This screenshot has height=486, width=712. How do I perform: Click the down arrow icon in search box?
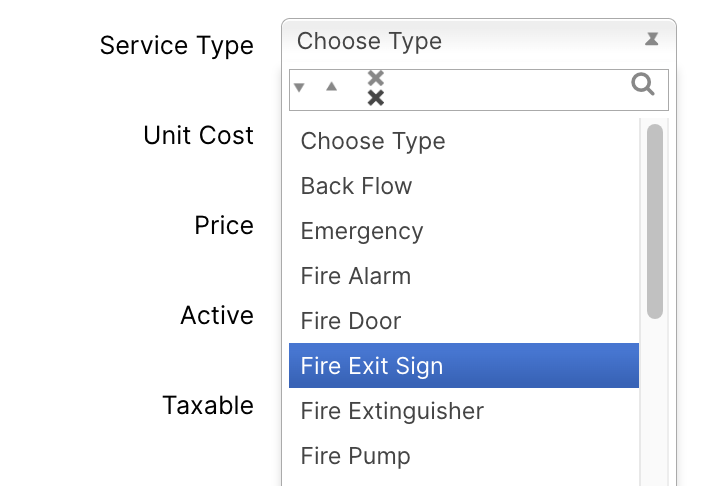299,87
